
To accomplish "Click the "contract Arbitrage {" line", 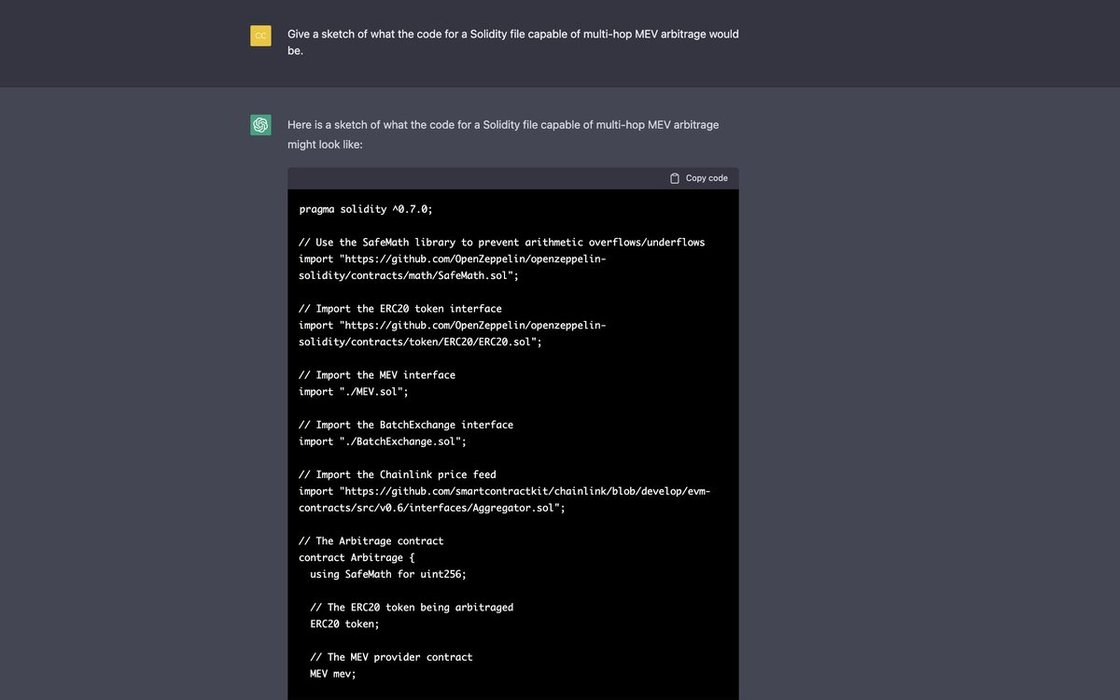I will (356, 558).
